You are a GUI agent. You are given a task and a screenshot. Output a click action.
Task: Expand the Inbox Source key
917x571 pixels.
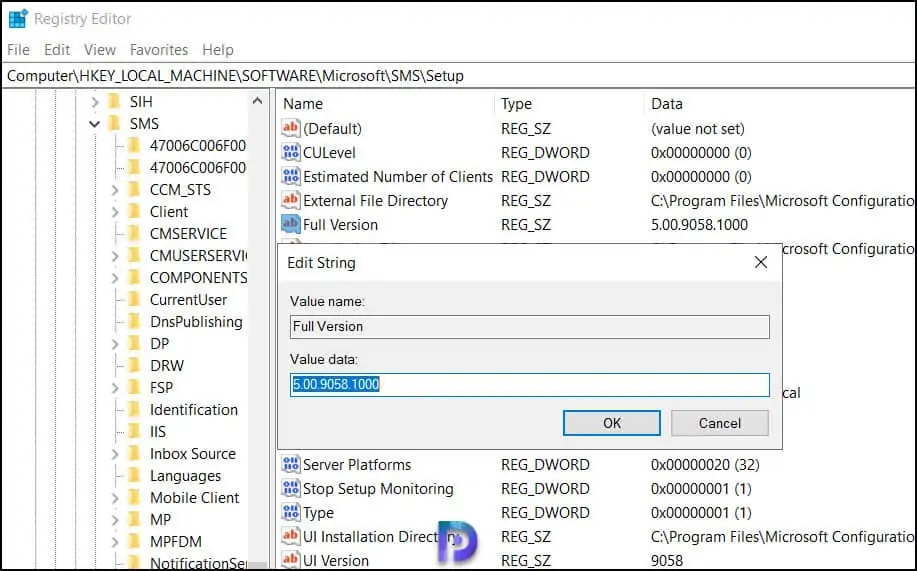pos(115,454)
